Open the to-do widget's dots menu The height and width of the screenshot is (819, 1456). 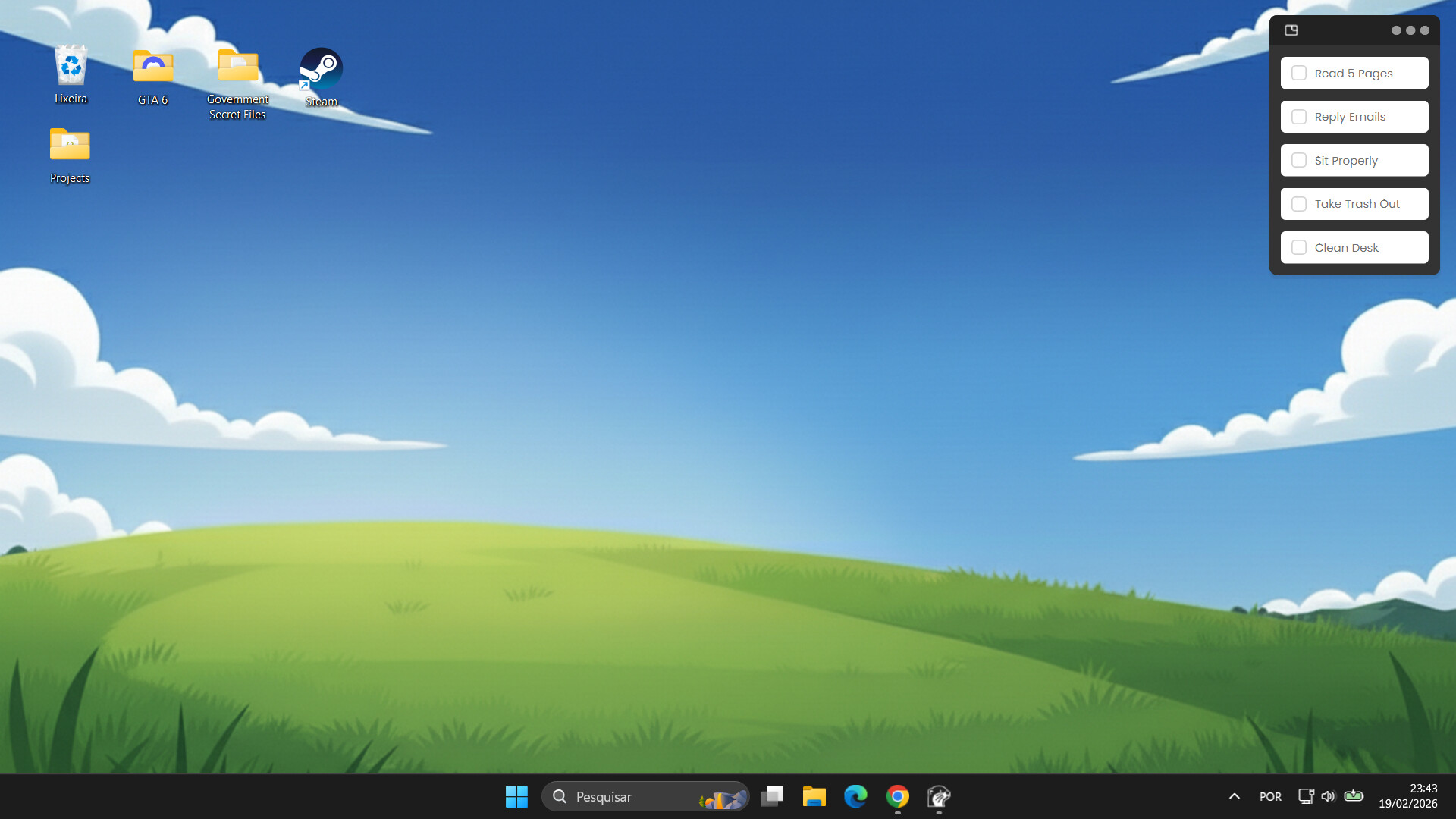click(1410, 30)
